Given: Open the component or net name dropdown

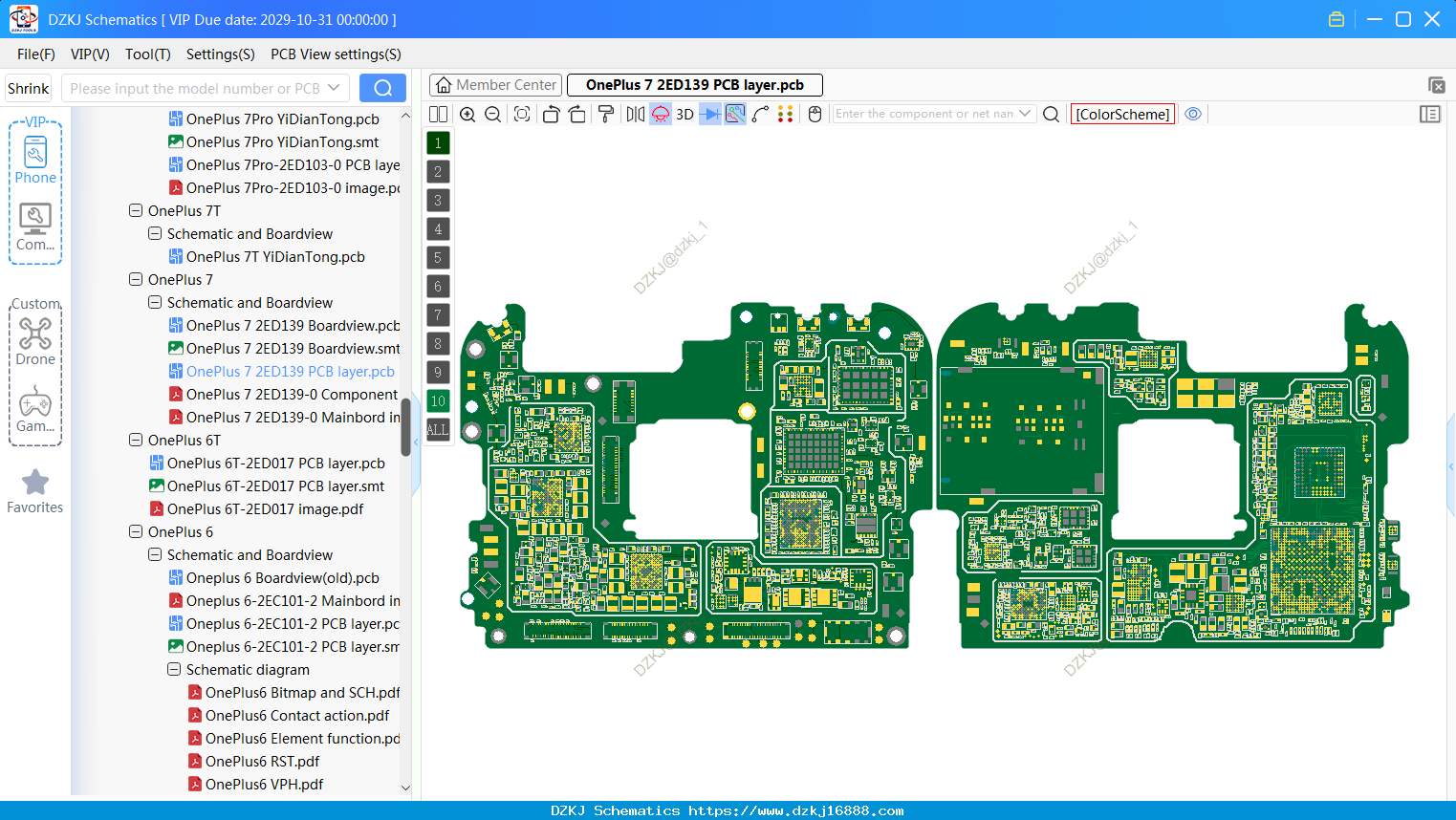Looking at the screenshot, I should [1025, 114].
